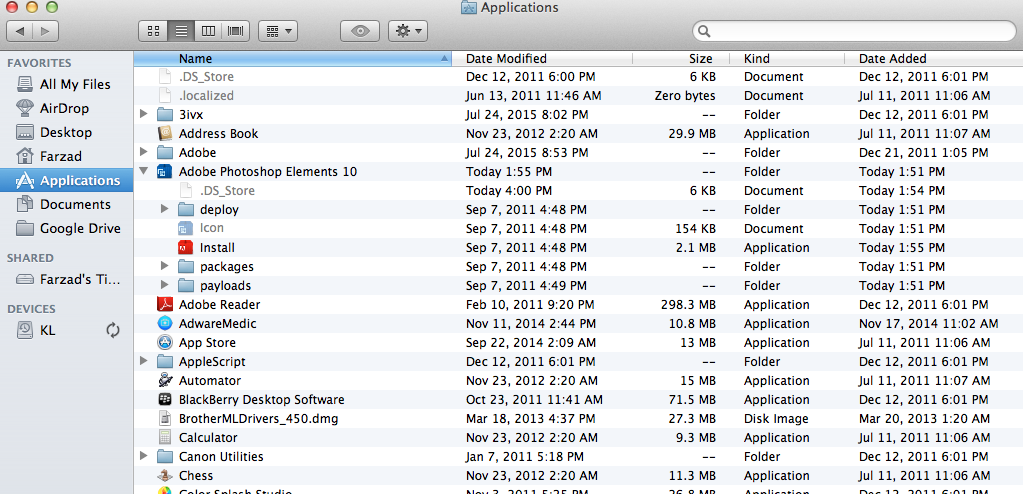Screen dimensions: 1023x494
Task: Expand the deploy folder
Action: click(x=165, y=210)
